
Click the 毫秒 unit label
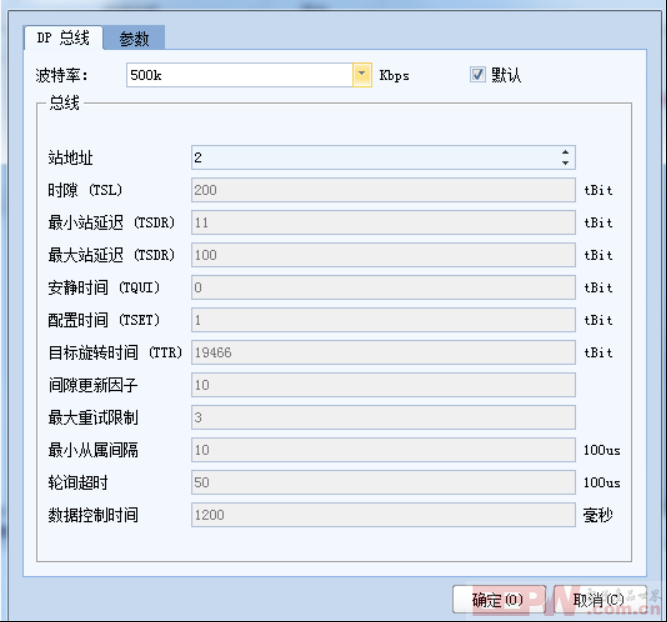coord(598,515)
